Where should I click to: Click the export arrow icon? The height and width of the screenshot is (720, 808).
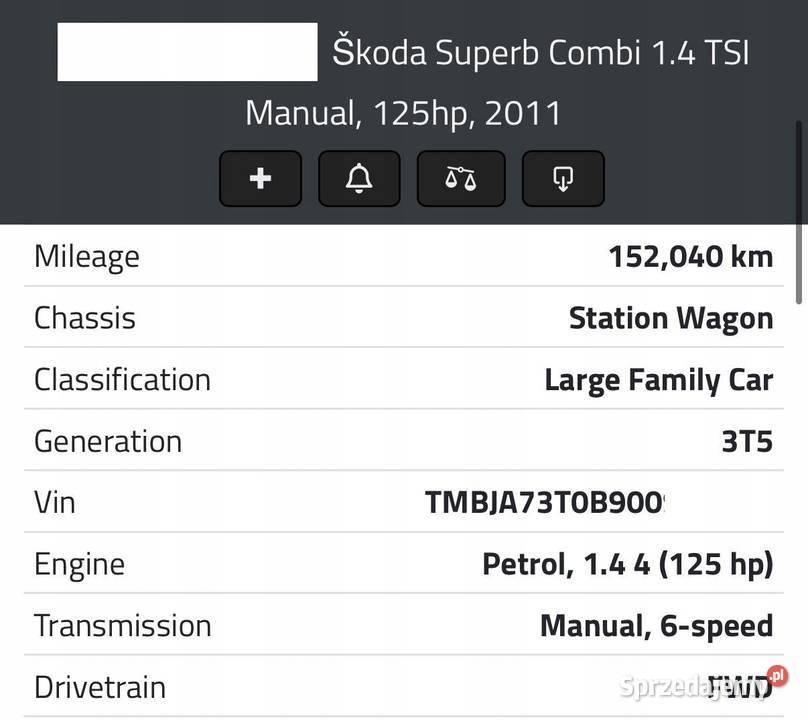[x=562, y=177]
